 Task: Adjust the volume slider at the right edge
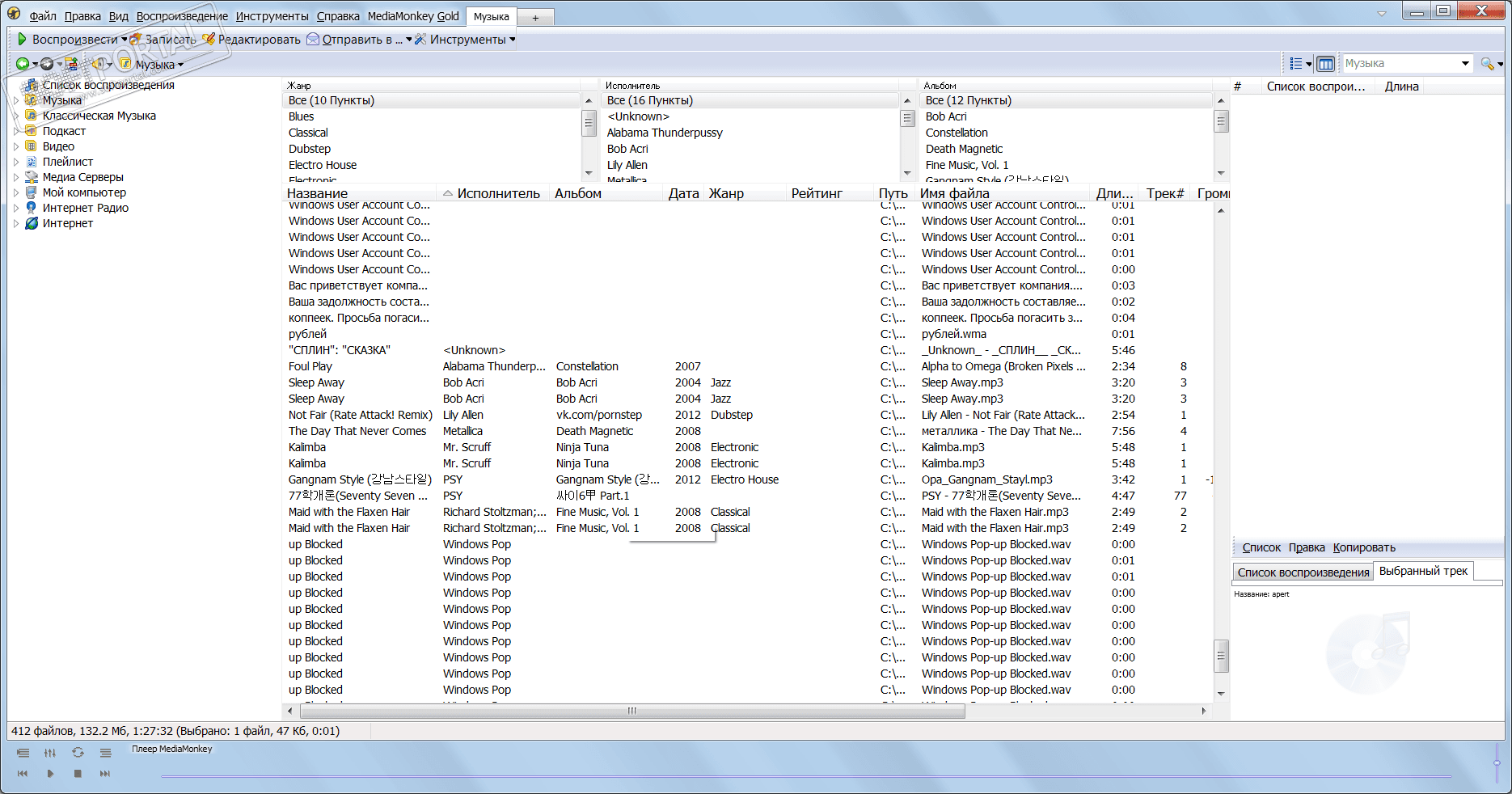coord(1497,762)
